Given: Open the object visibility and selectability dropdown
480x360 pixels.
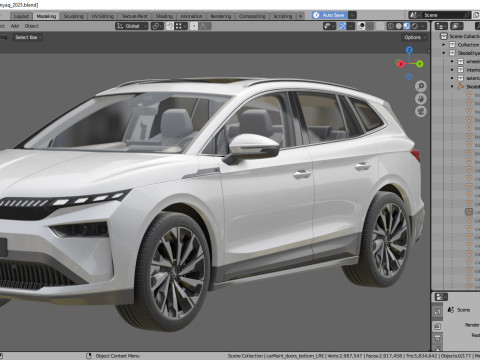Looking at the screenshot, I should point(329,26).
